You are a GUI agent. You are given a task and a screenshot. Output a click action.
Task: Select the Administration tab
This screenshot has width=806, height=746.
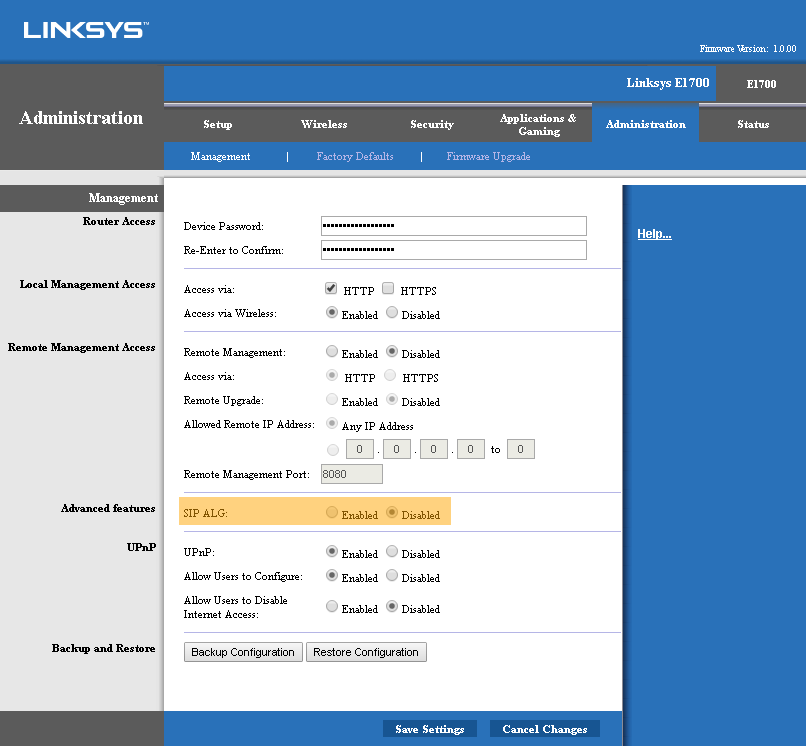coord(646,124)
